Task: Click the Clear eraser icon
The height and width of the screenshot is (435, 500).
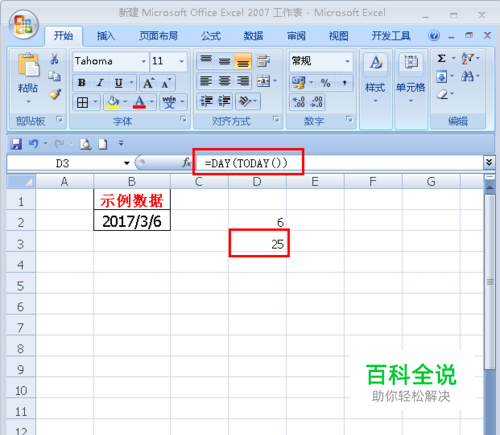Action: pos(442,95)
